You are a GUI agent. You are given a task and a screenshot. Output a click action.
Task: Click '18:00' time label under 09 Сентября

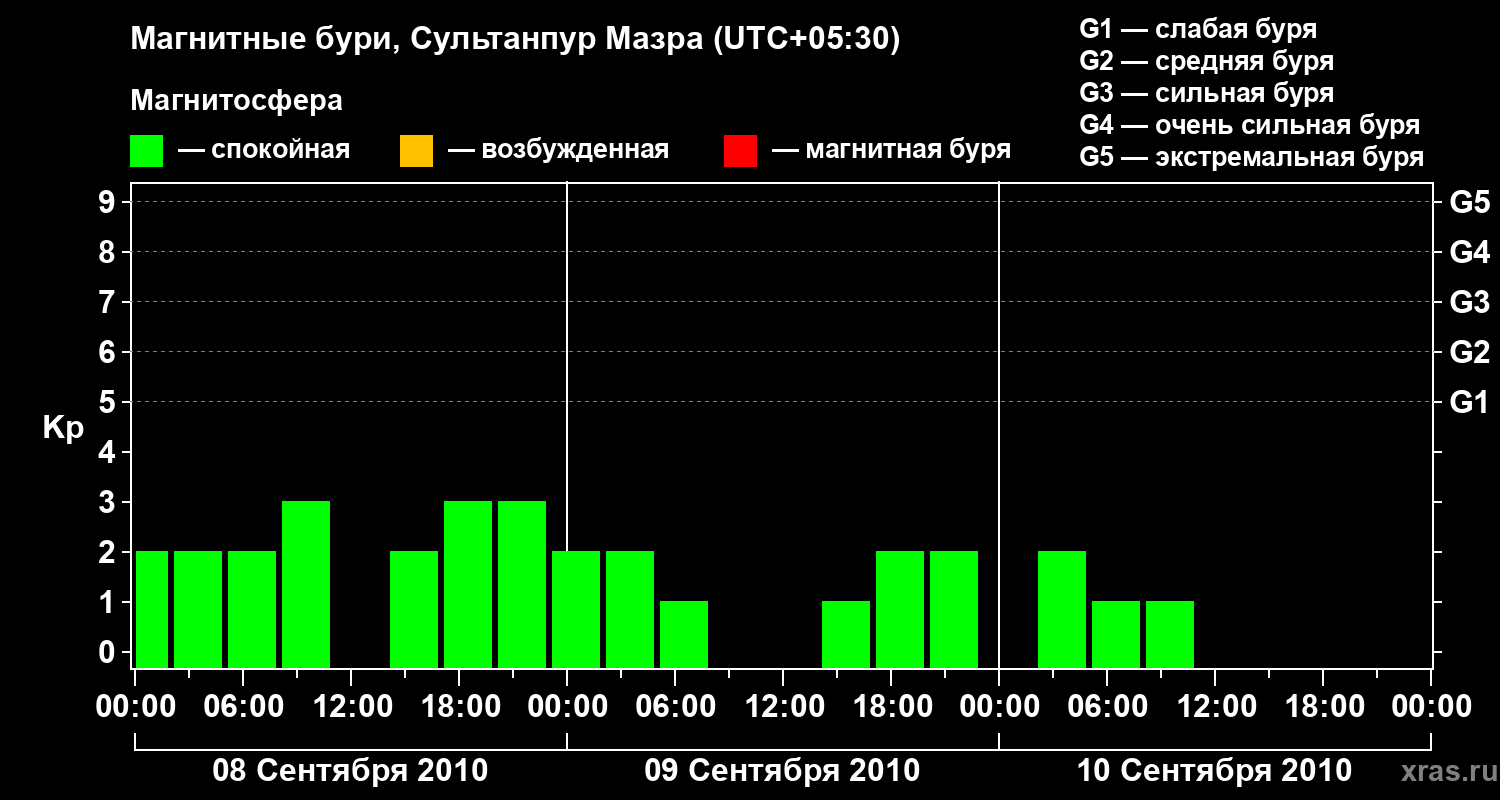(x=891, y=706)
